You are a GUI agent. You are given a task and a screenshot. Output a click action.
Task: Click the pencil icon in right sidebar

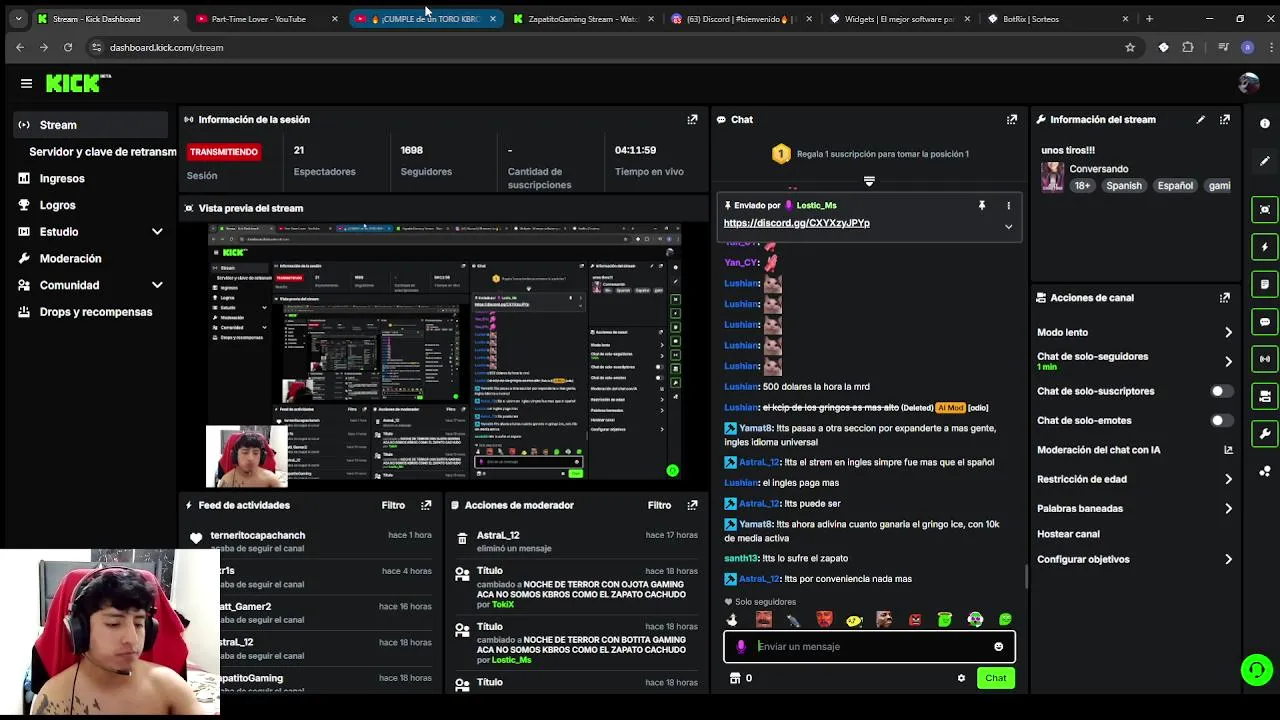pyautogui.click(x=1265, y=161)
